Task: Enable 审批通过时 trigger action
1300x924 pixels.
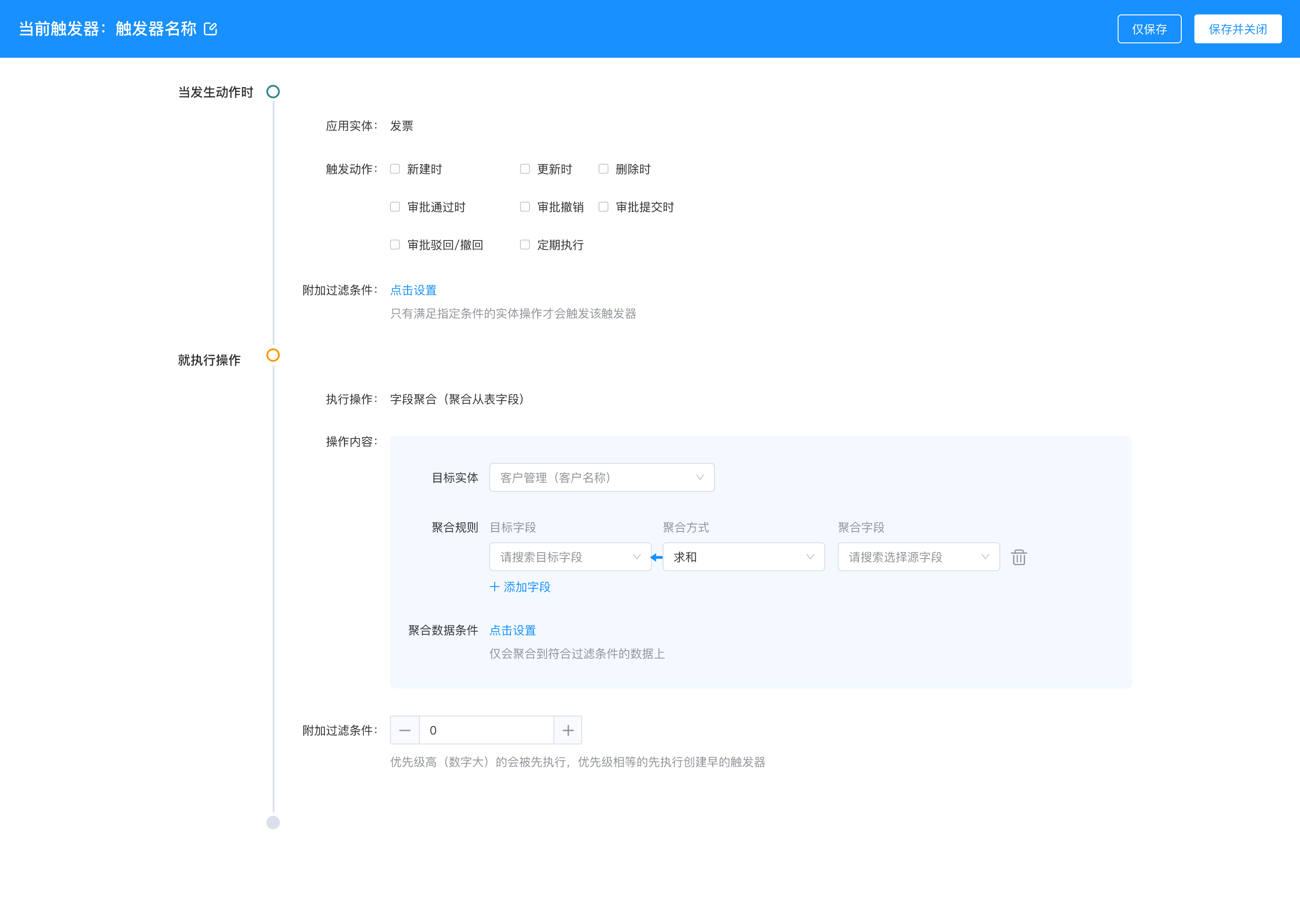Action: (395, 207)
